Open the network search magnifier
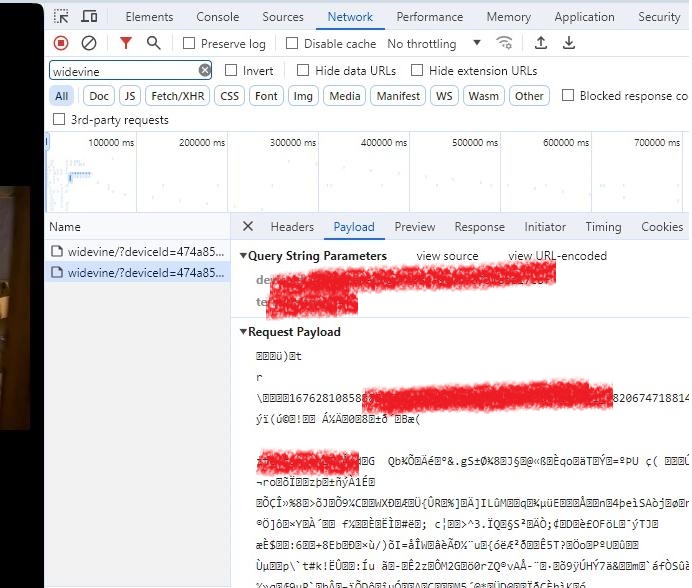This screenshot has height=588, width=692. point(154,43)
